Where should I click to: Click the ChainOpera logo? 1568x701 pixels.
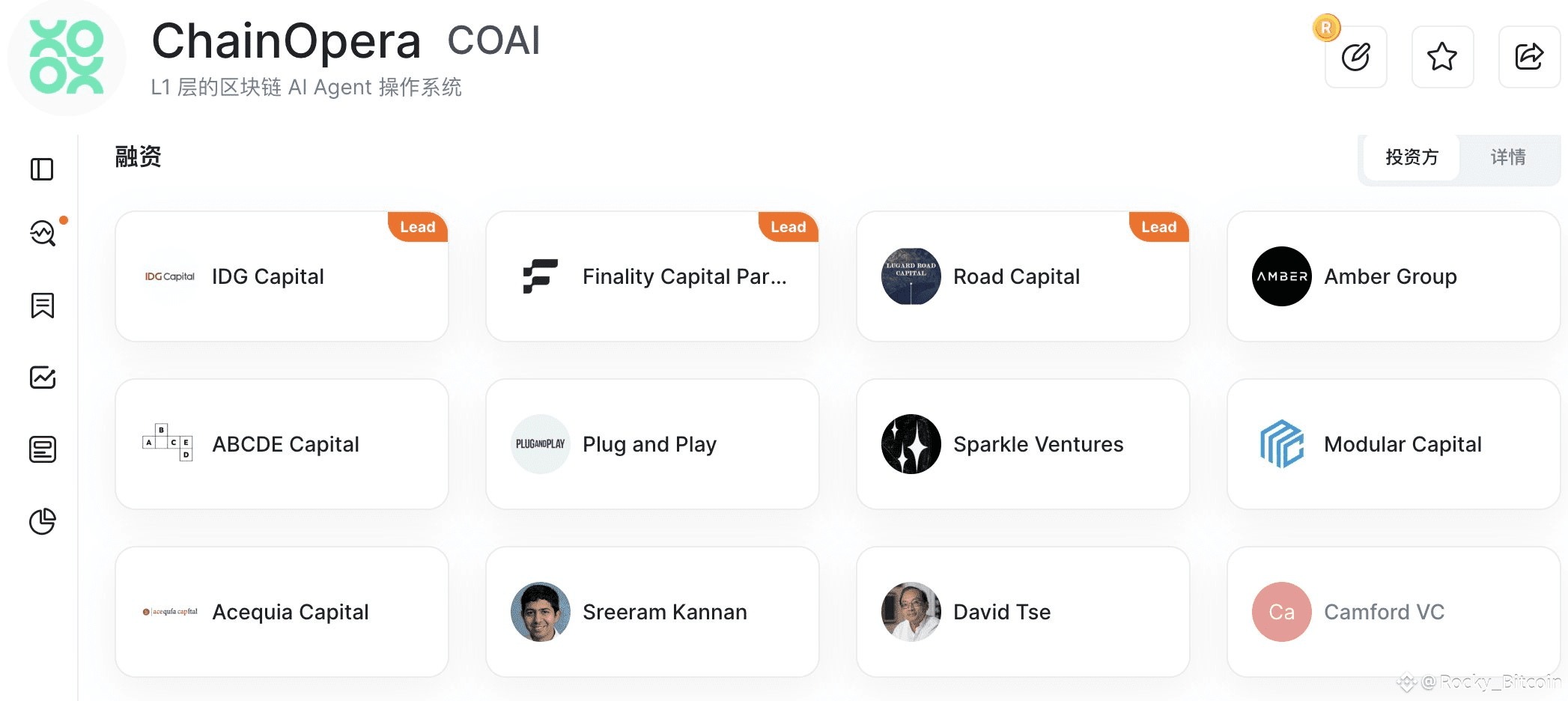click(x=67, y=58)
